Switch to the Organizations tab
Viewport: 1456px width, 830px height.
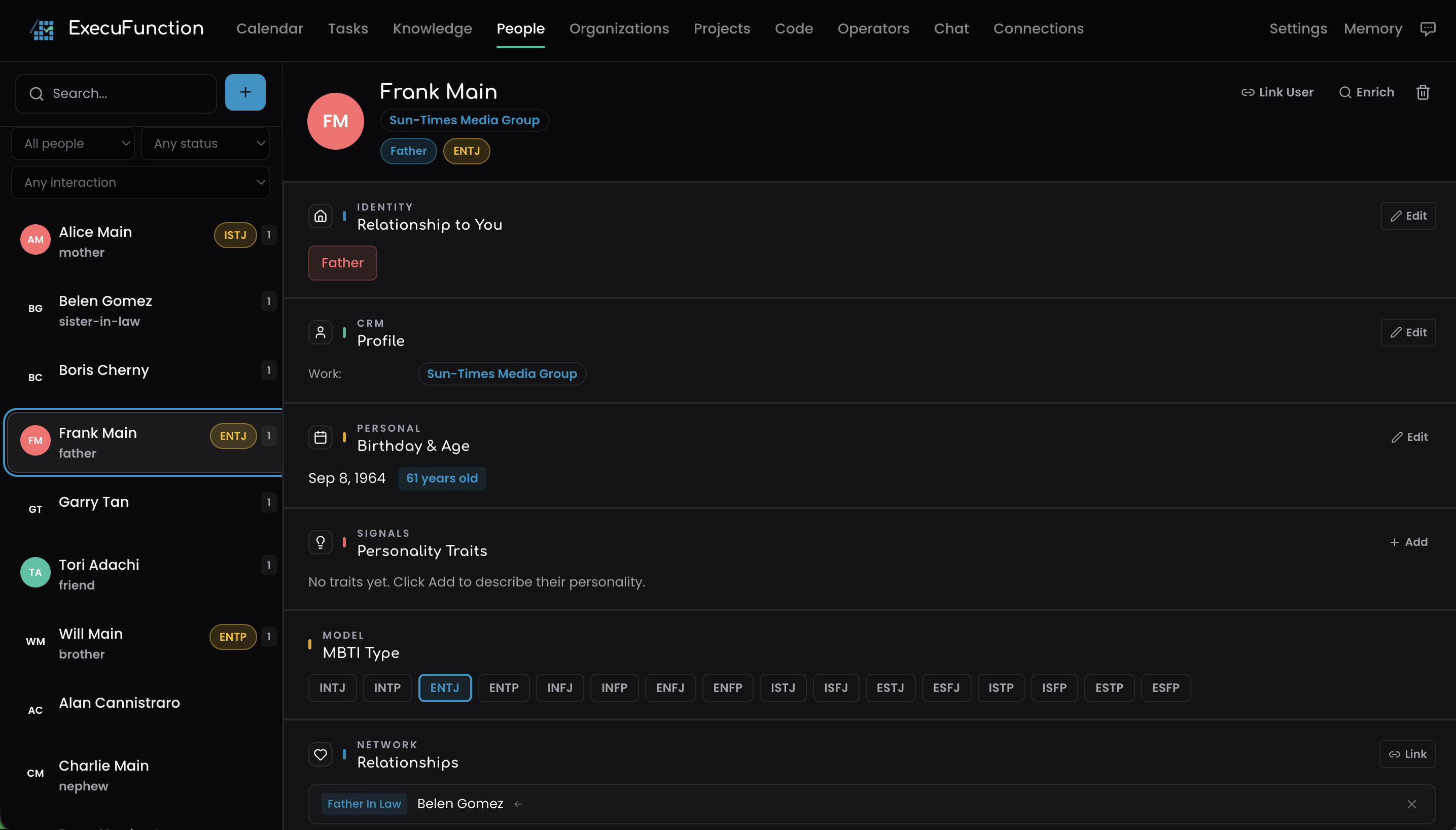coord(619,28)
